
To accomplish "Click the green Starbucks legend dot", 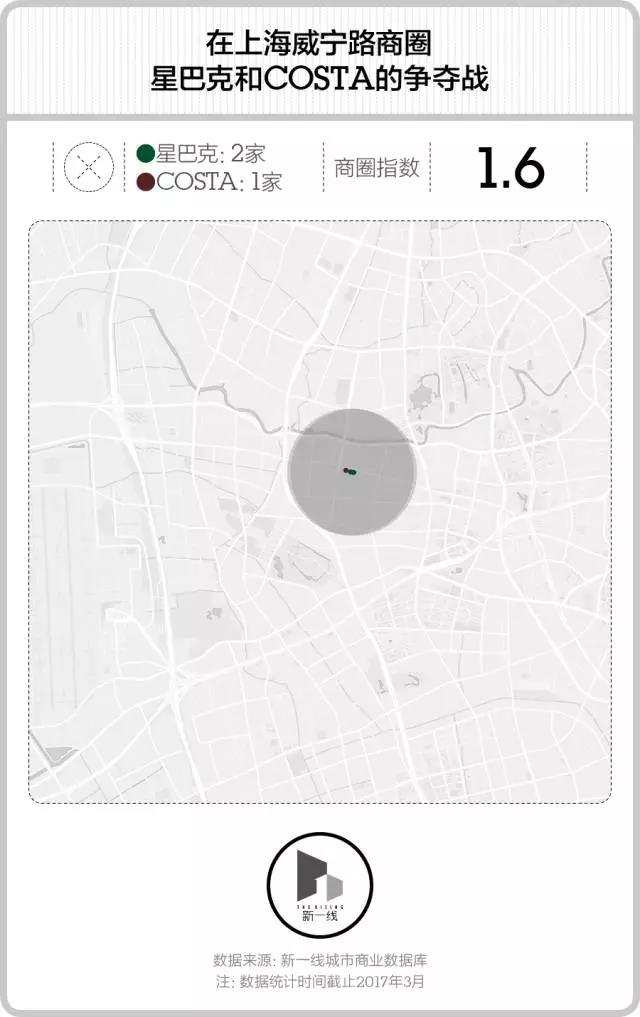I will click(x=146, y=153).
